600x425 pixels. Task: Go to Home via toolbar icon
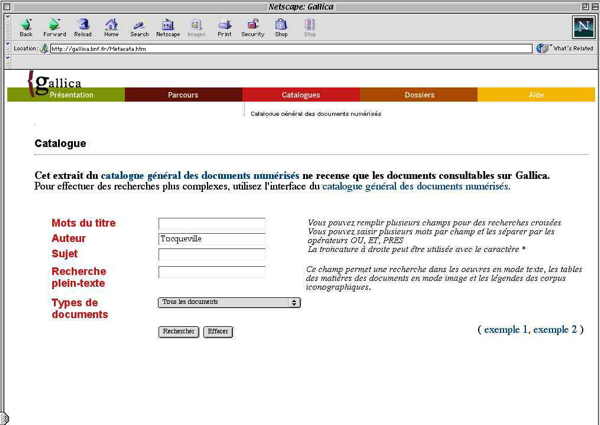click(111, 28)
